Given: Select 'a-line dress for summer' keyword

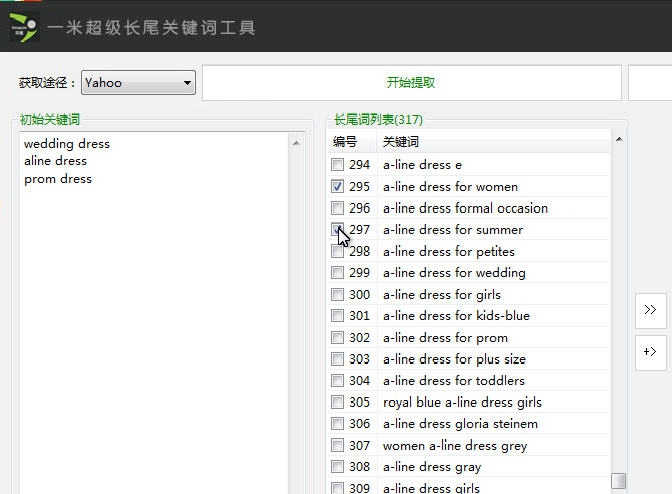Looking at the screenshot, I should click(x=453, y=230).
